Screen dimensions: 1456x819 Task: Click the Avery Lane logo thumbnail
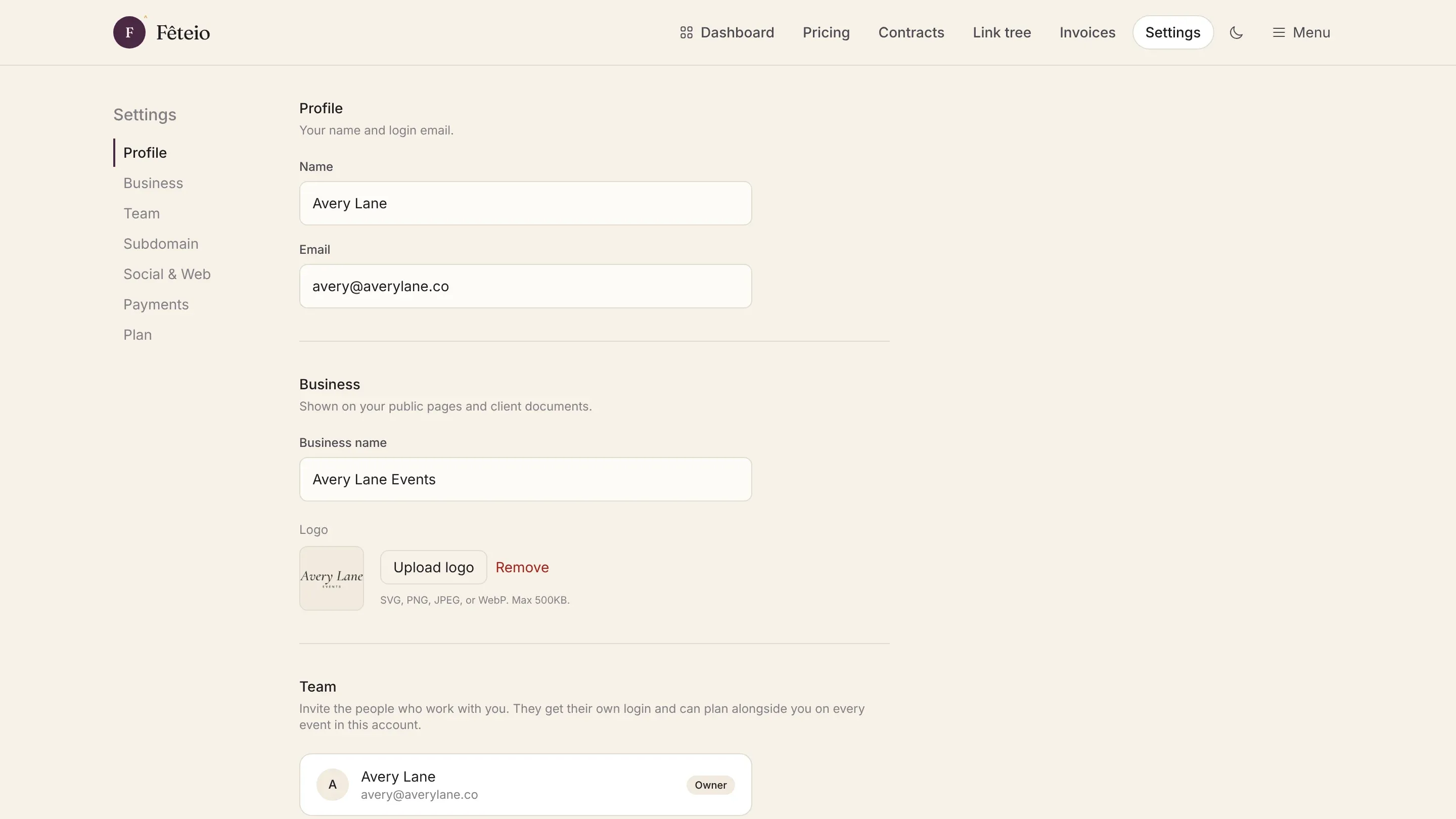coord(331,578)
